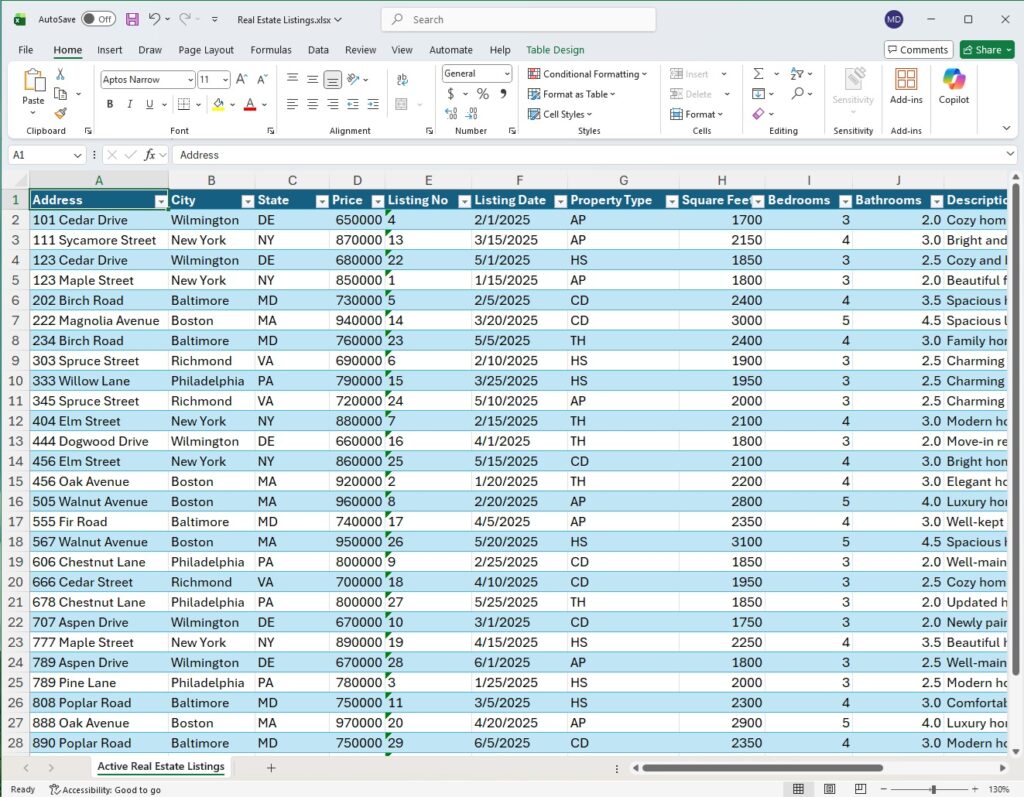Open the Copilot pane
Viewport: 1024px width, 797px height.
953,86
